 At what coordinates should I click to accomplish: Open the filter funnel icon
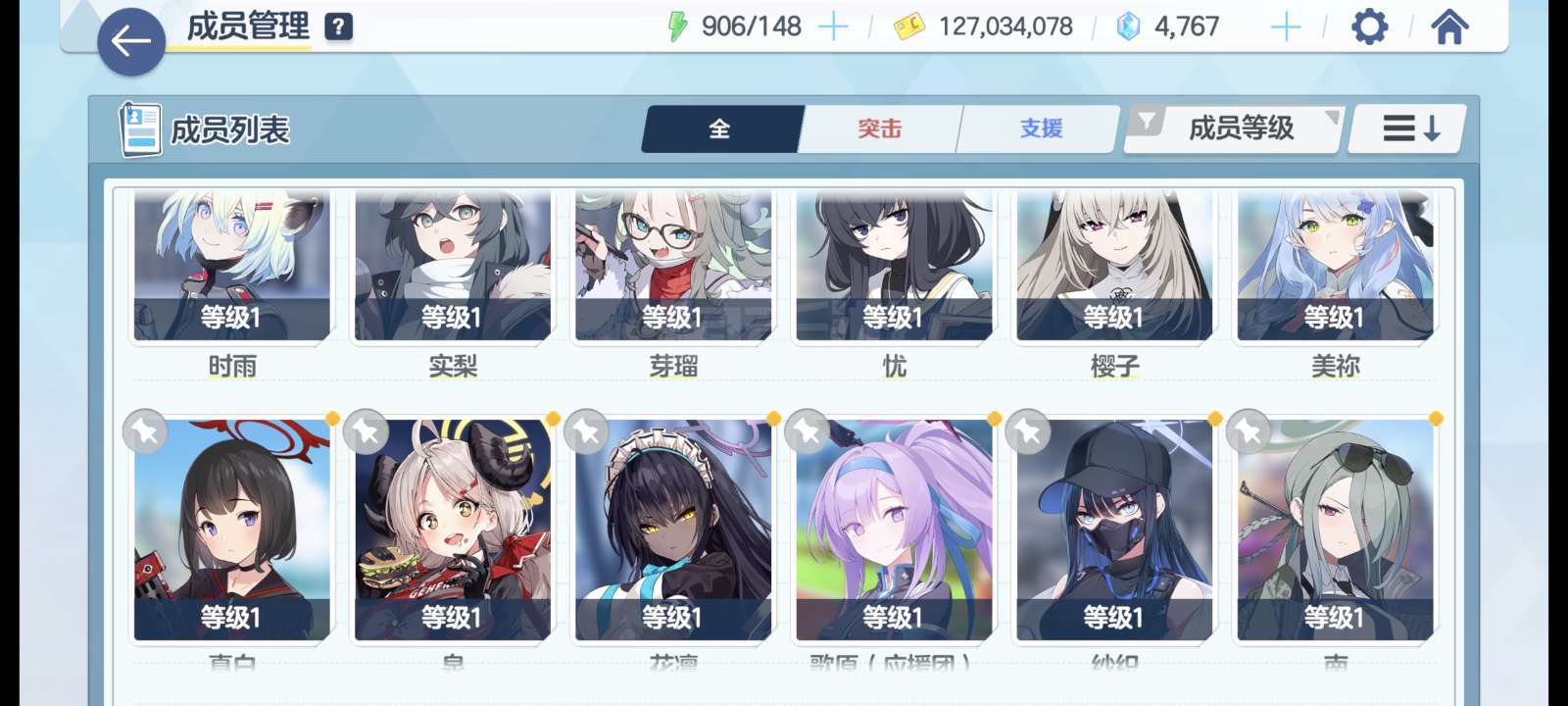pos(1146,123)
